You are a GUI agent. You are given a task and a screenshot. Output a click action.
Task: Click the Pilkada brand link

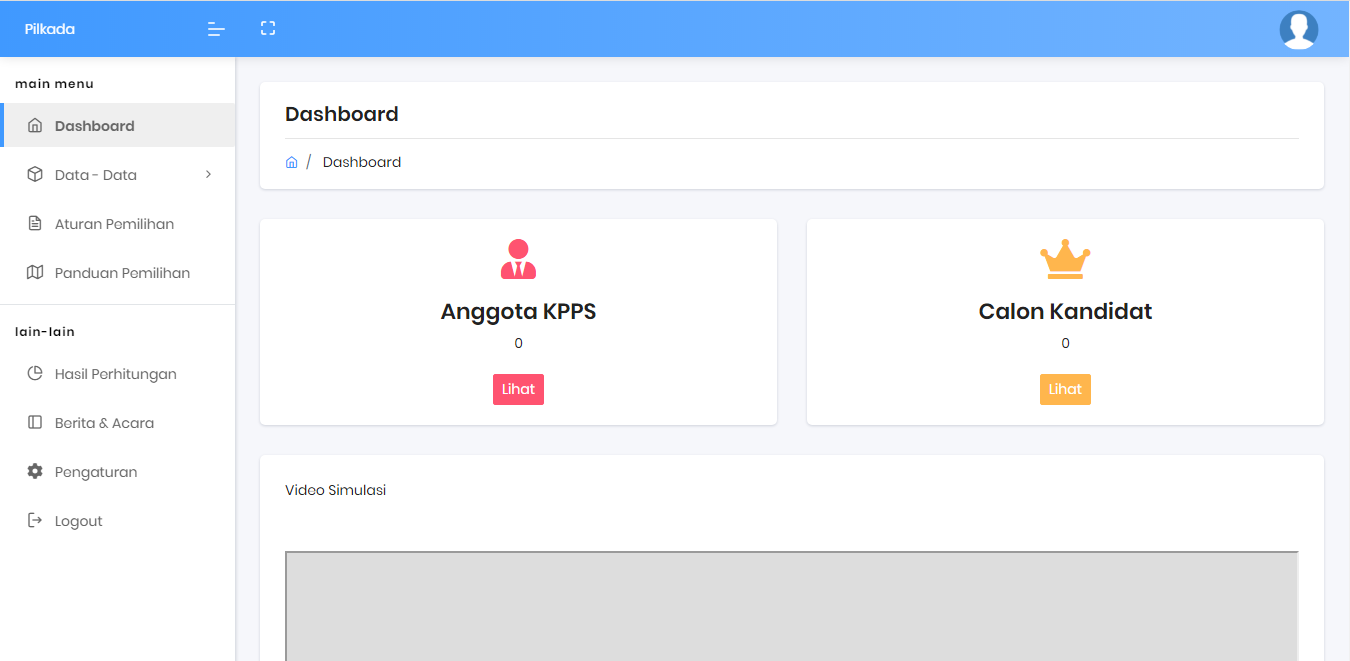pos(50,29)
